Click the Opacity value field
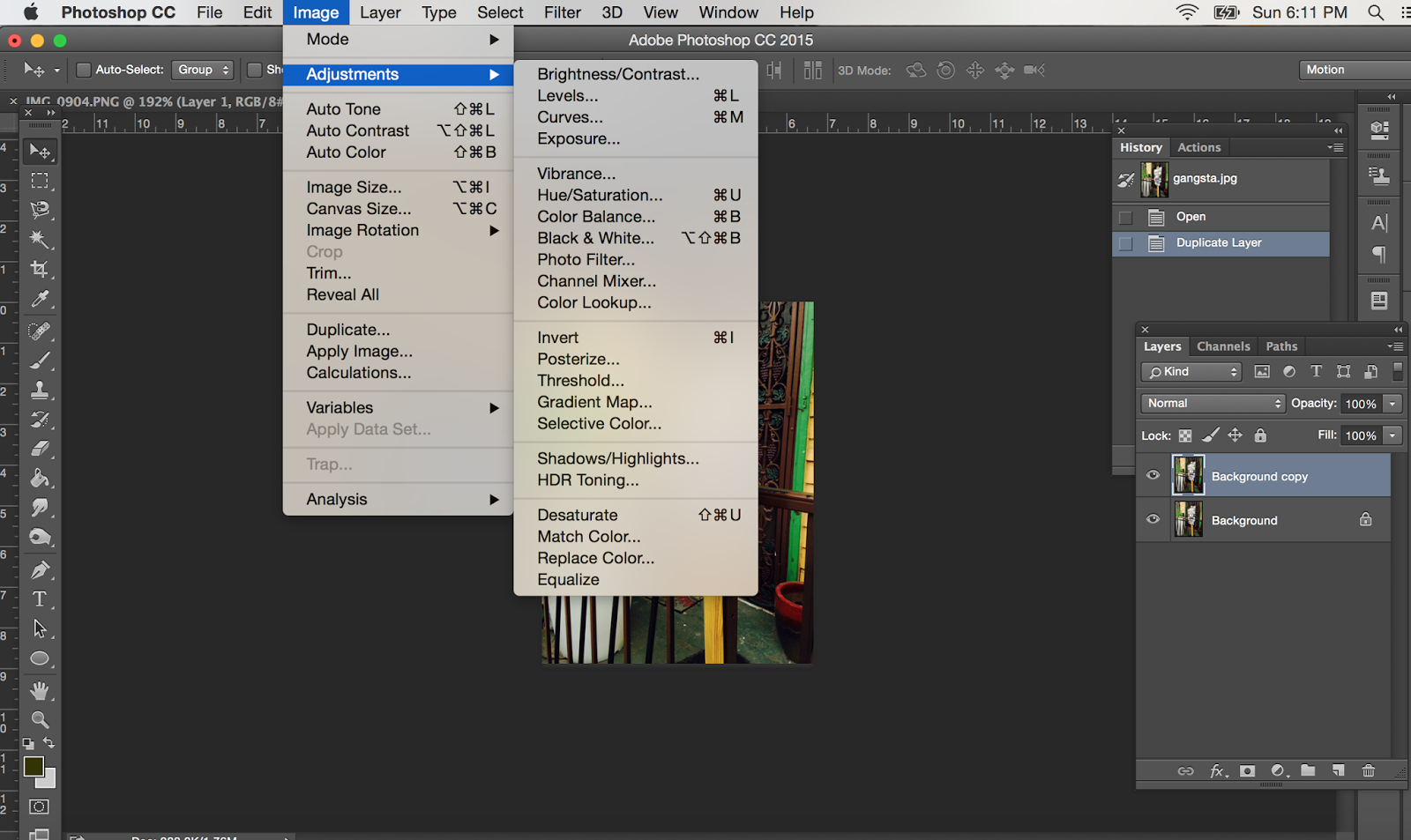 [1361, 404]
